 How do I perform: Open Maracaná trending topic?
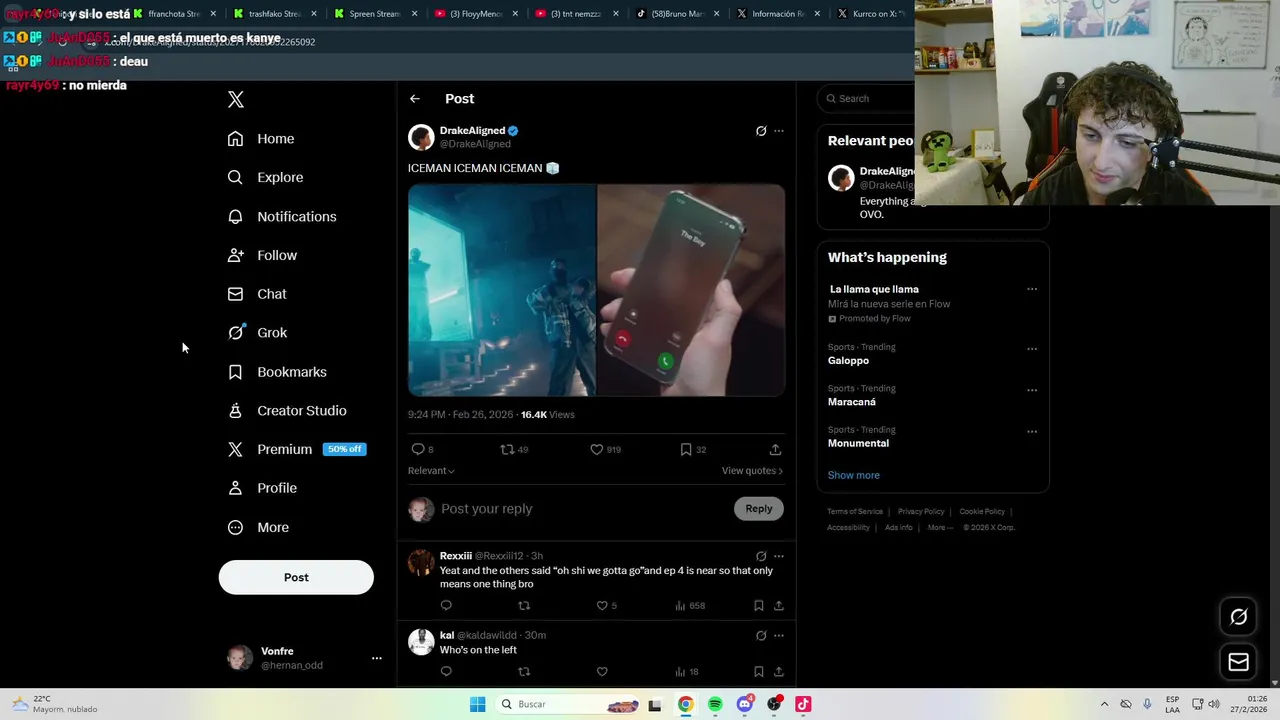(852, 402)
